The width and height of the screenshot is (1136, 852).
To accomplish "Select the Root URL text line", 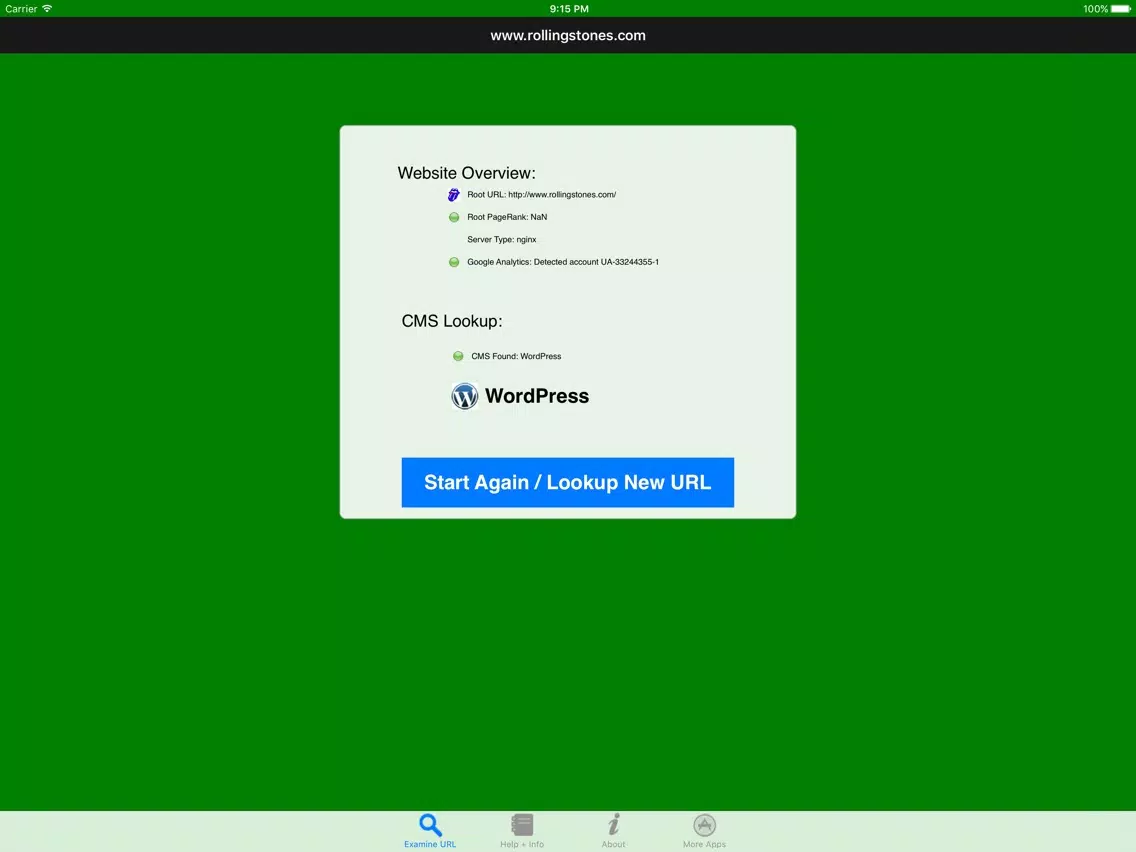I will tap(541, 195).
